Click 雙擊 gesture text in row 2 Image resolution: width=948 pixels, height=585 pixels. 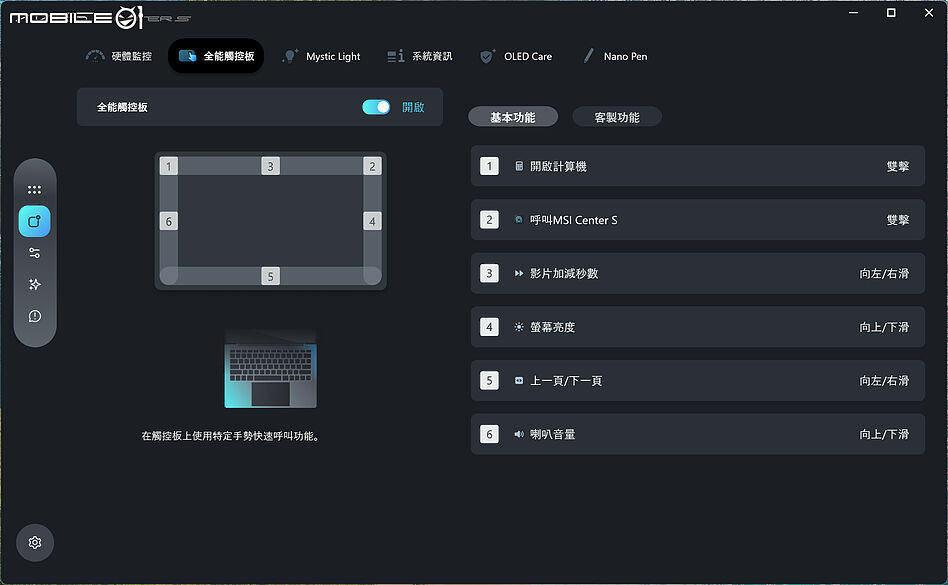898,220
